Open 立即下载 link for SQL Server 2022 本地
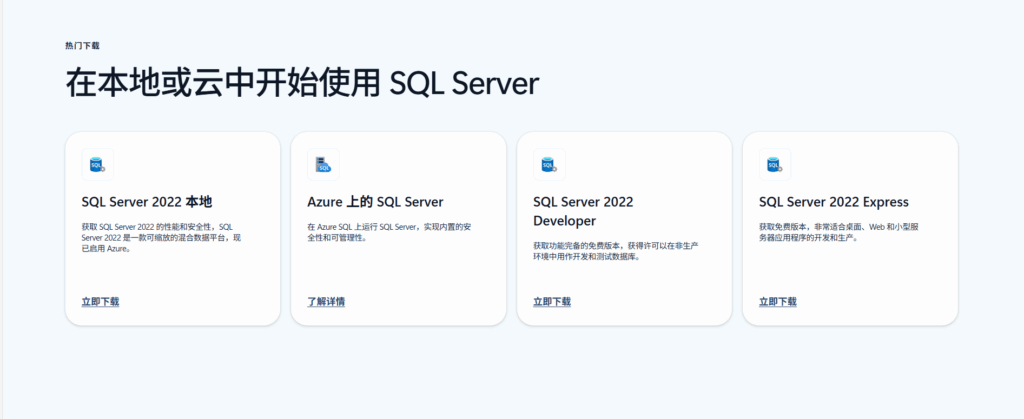This screenshot has width=1024, height=419. [101, 302]
